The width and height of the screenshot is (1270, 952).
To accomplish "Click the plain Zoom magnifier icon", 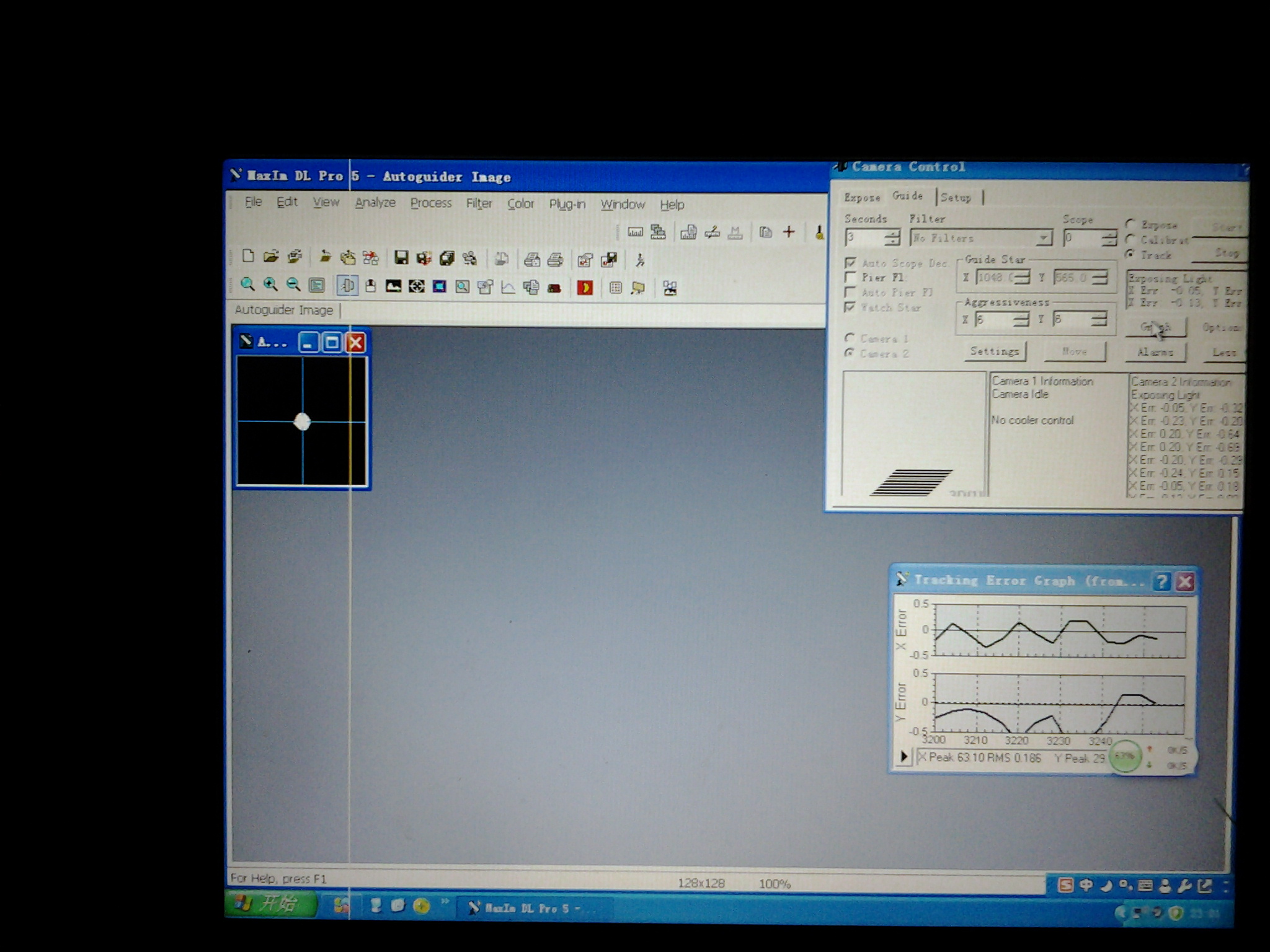I will pos(247,284).
